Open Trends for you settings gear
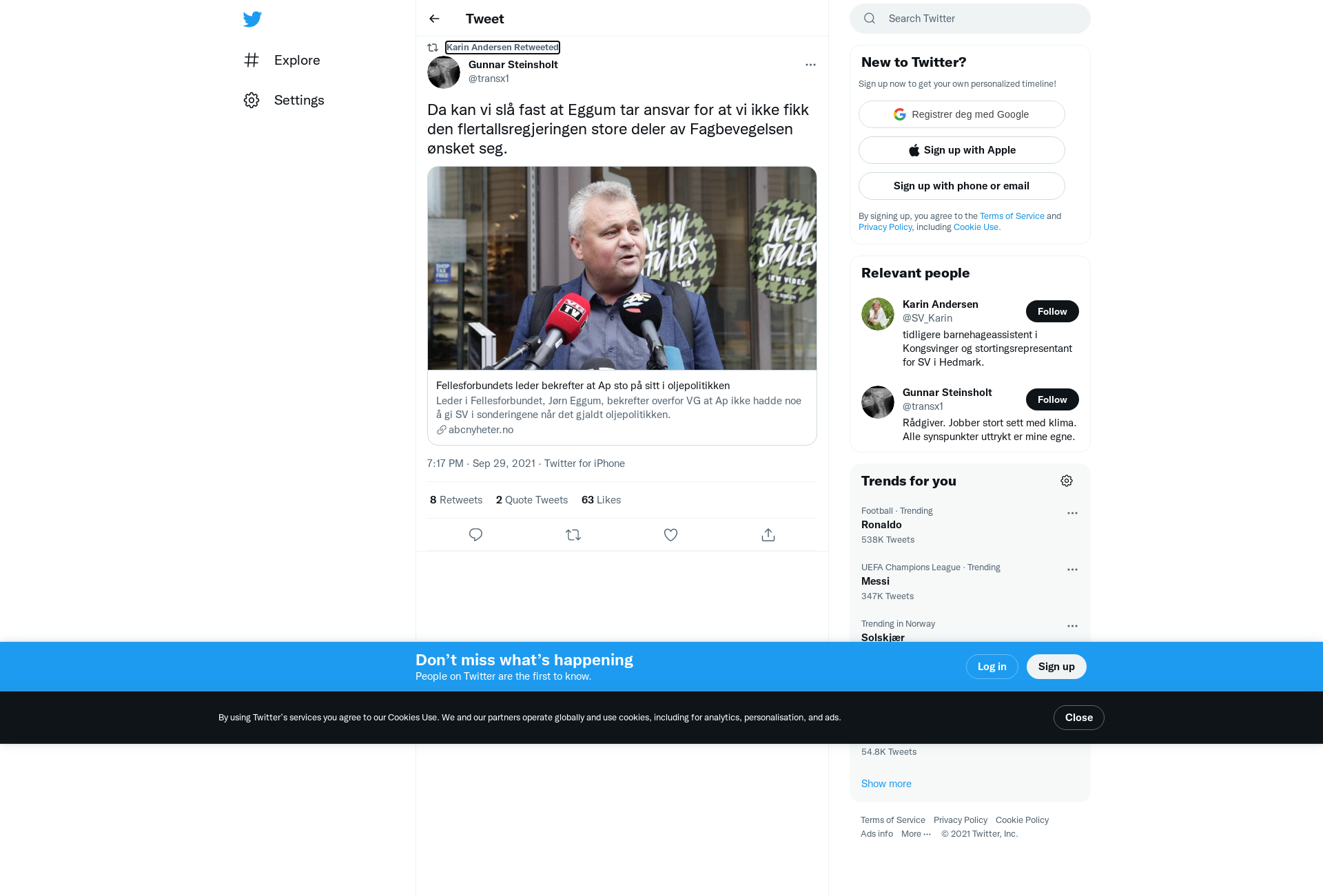Viewport: 1323px width, 896px height. click(x=1067, y=481)
